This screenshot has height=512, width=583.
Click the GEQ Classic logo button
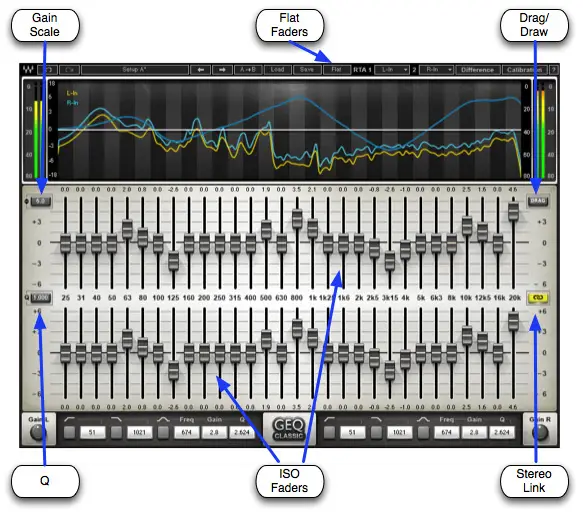tap(289, 429)
